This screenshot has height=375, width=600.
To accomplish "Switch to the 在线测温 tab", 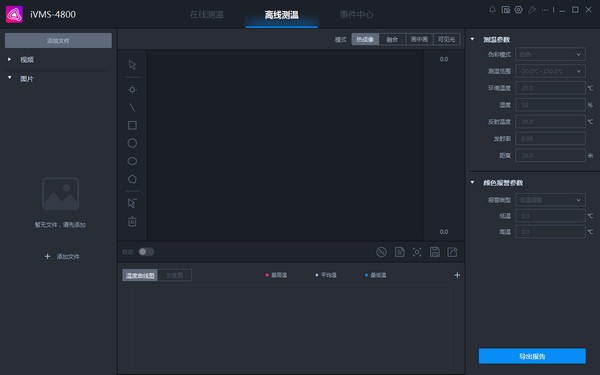I will coord(207,15).
